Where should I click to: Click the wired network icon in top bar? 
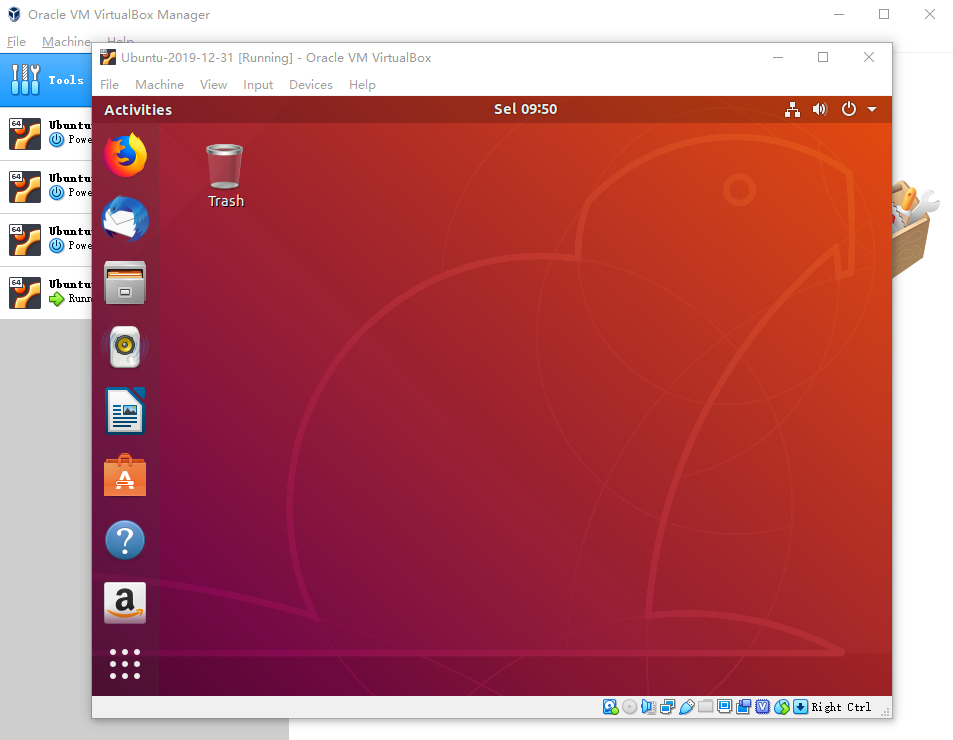pyautogui.click(x=792, y=109)
